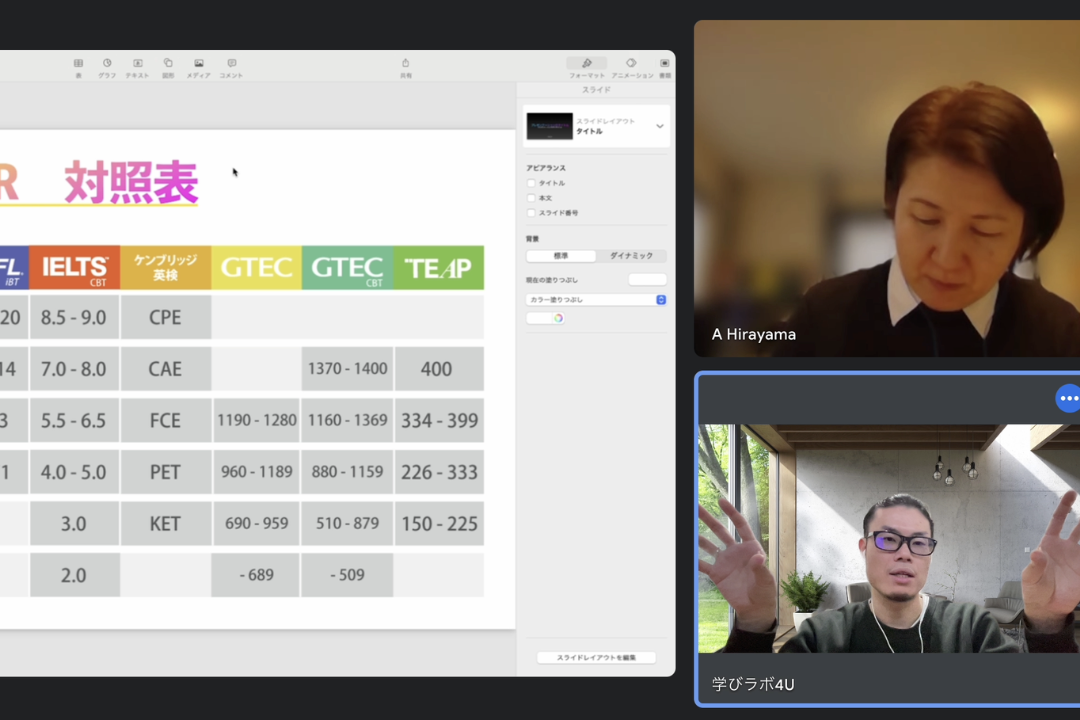1080x720 pixels.
Task: Add a comment with コメント
Action: (x=231, y=68)
